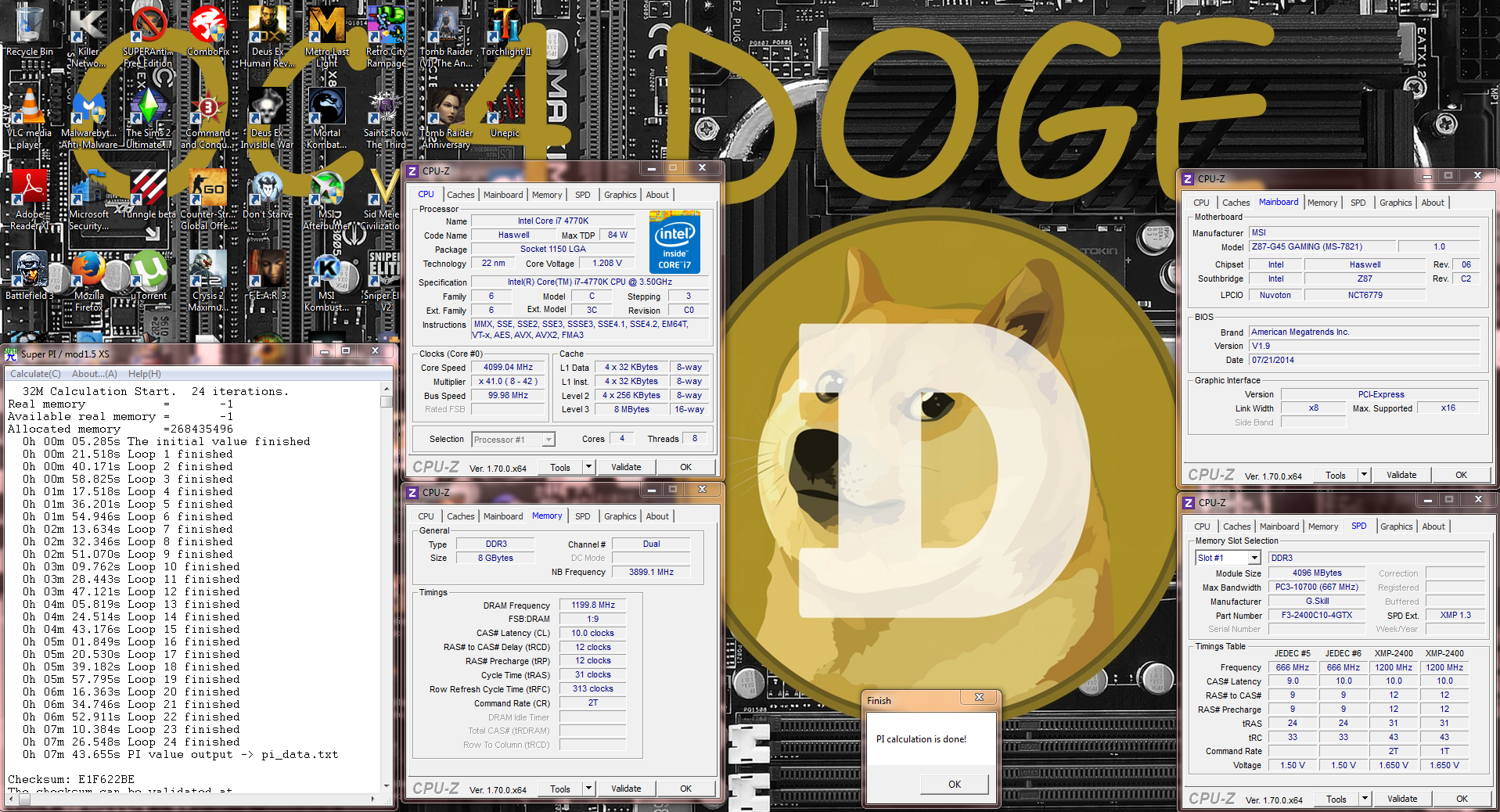Open the ComboFix desktop icon
The width and height of the screenshot is (1500, 812).
208,31
